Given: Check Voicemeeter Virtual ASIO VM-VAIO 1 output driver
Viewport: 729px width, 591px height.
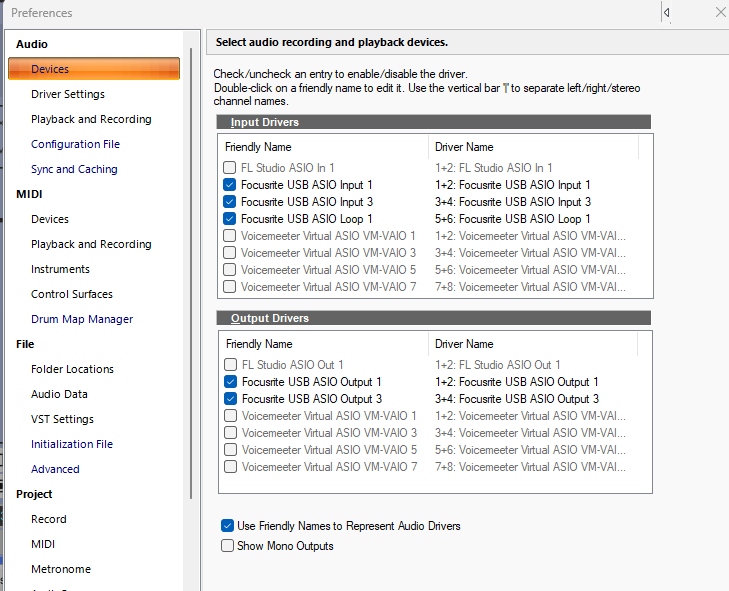Looking at the screenshot, I should pyautogui.click(x=231, y=416).
